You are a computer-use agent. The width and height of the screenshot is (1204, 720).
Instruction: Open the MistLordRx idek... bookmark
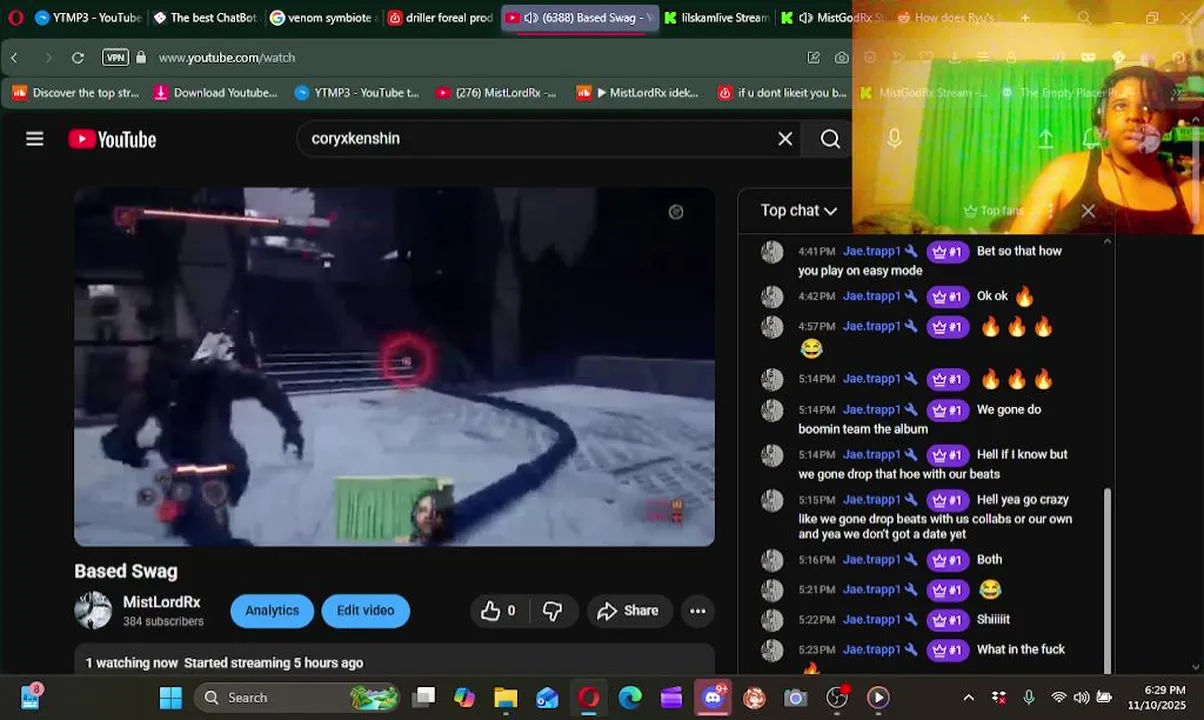pos(638,93)
